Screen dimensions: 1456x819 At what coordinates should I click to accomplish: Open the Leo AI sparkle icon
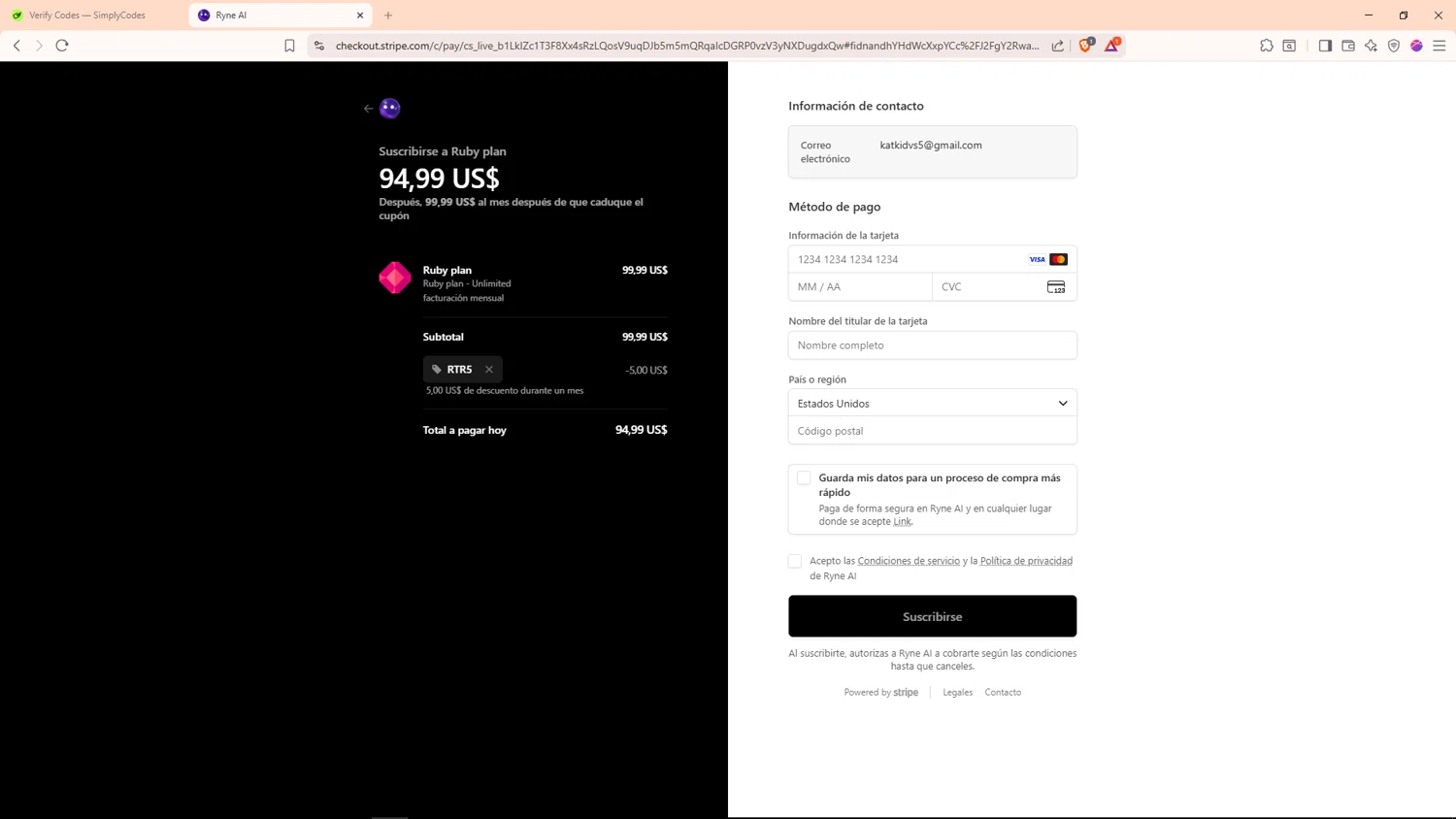[1371, 46]
